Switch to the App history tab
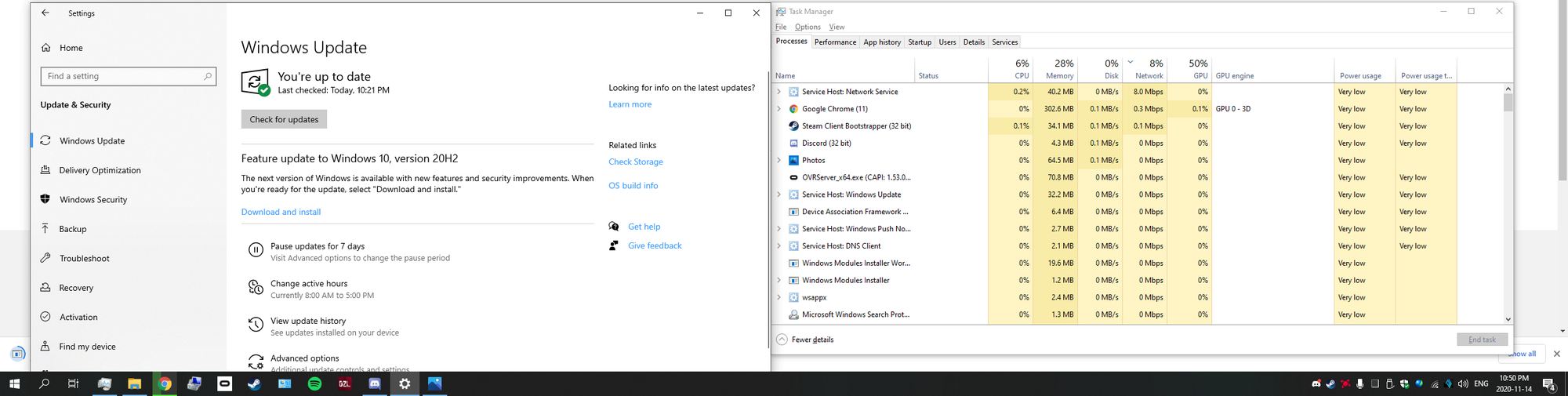This screenshot has width=1568, height=396. [x=882, y=42]
